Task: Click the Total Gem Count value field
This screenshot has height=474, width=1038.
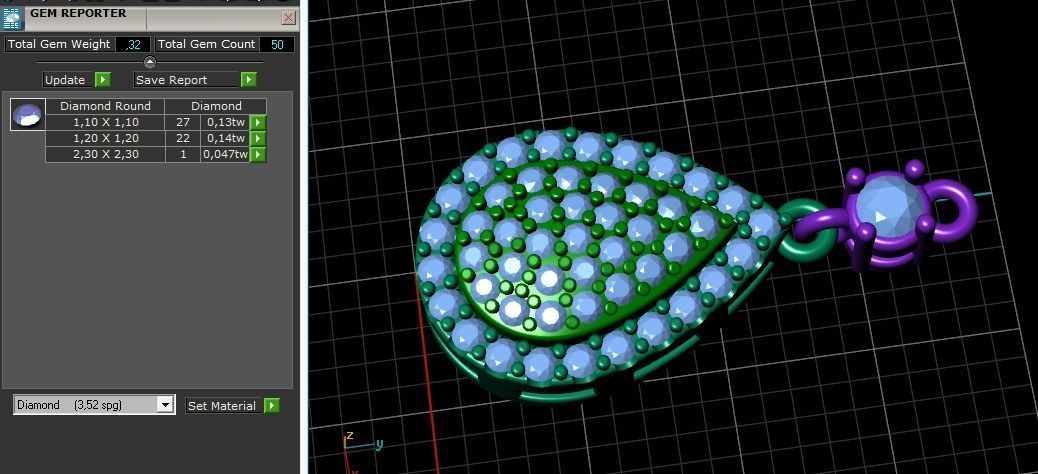Action: 277,44
